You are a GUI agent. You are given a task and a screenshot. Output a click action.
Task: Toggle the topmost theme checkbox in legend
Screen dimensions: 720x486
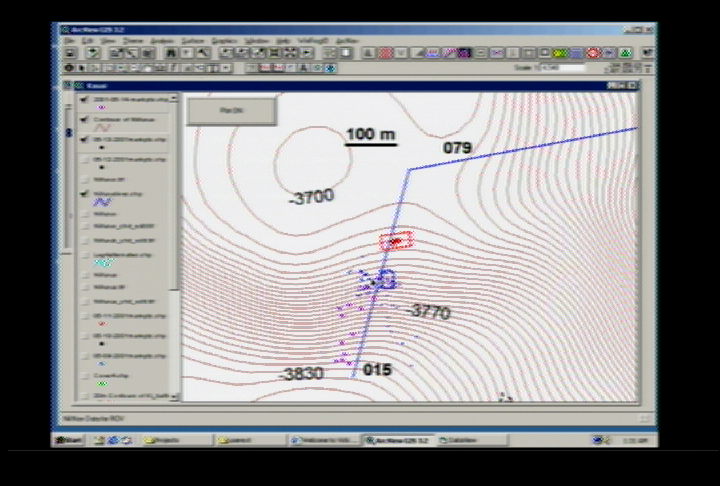[85, 99]
